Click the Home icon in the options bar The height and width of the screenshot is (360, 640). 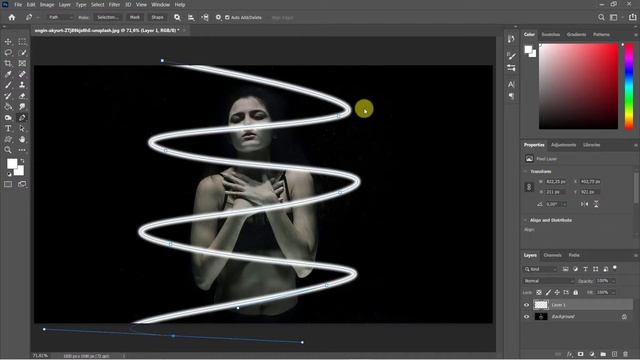(x=12, y=17)
